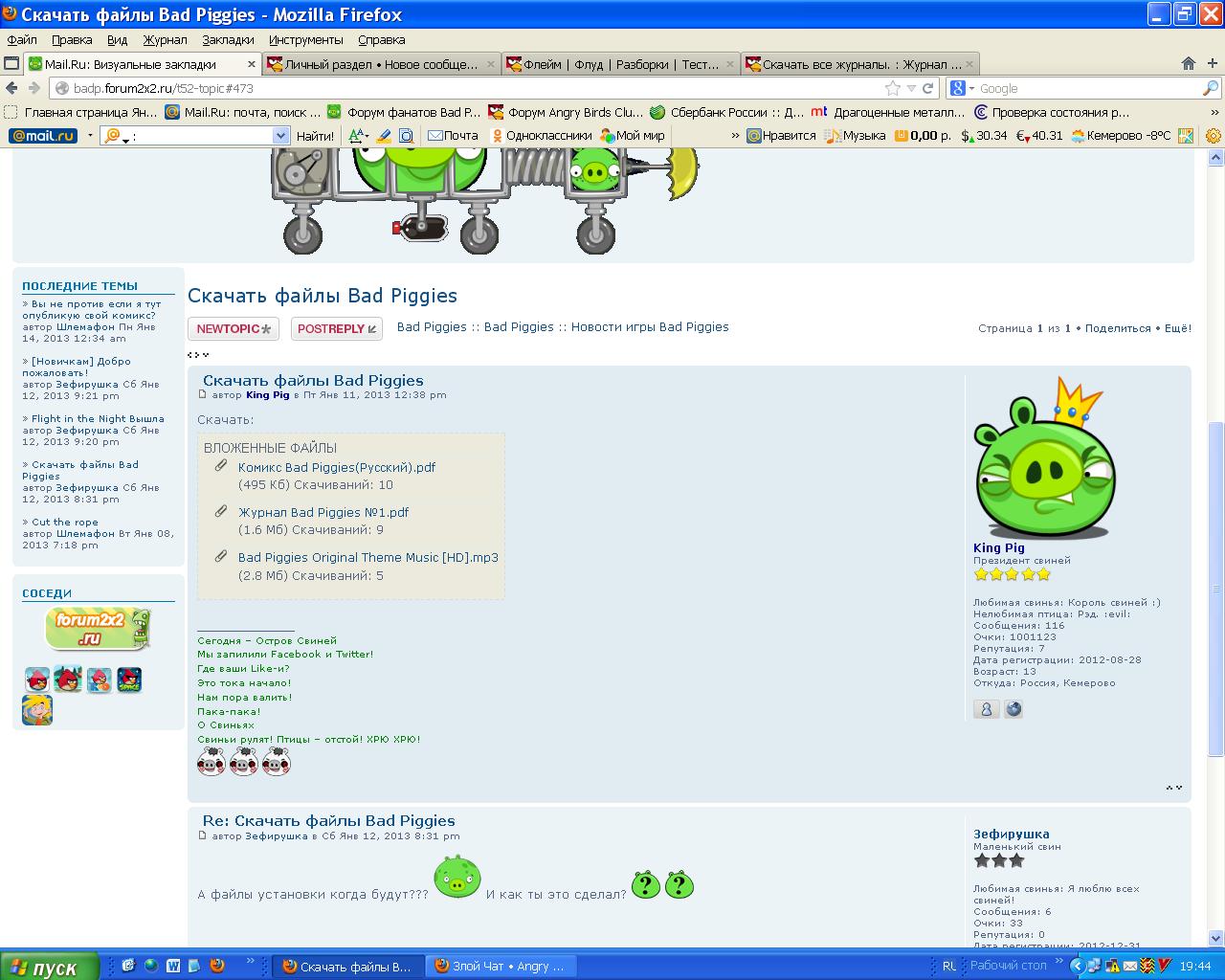Click the NEWTOPIC button
This screenshot has width=1225, height=980.
point(234,328)
